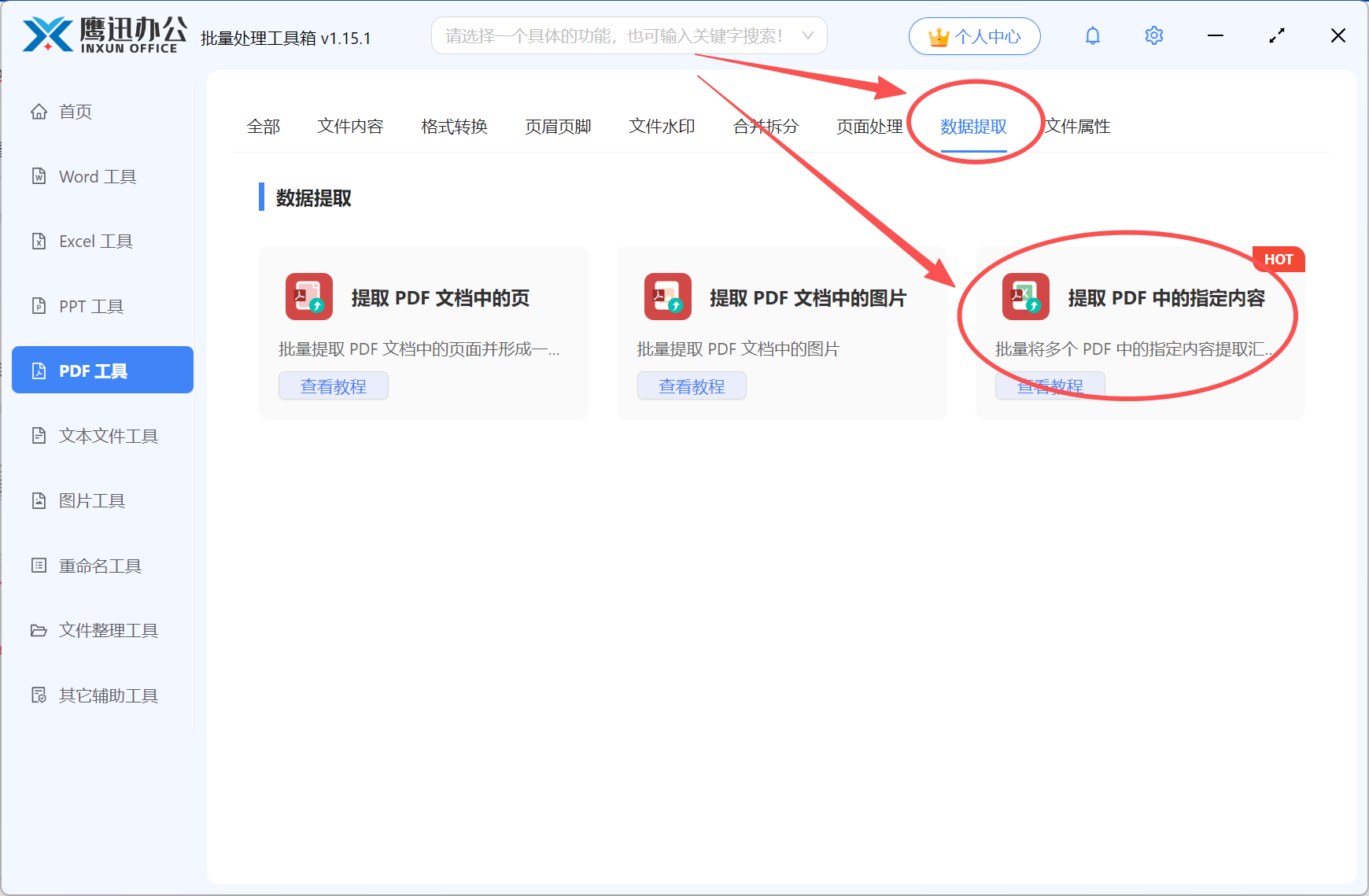This screenshot has width=1369, height=896.
Task: Select PDF 工具 in the sidebar
Action: click(102, 370)
